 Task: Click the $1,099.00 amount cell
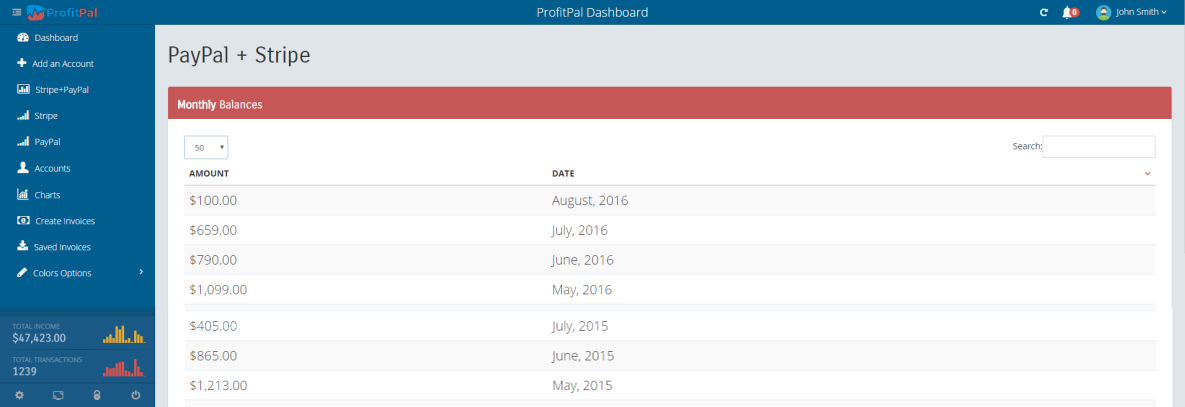pos(218,289)
